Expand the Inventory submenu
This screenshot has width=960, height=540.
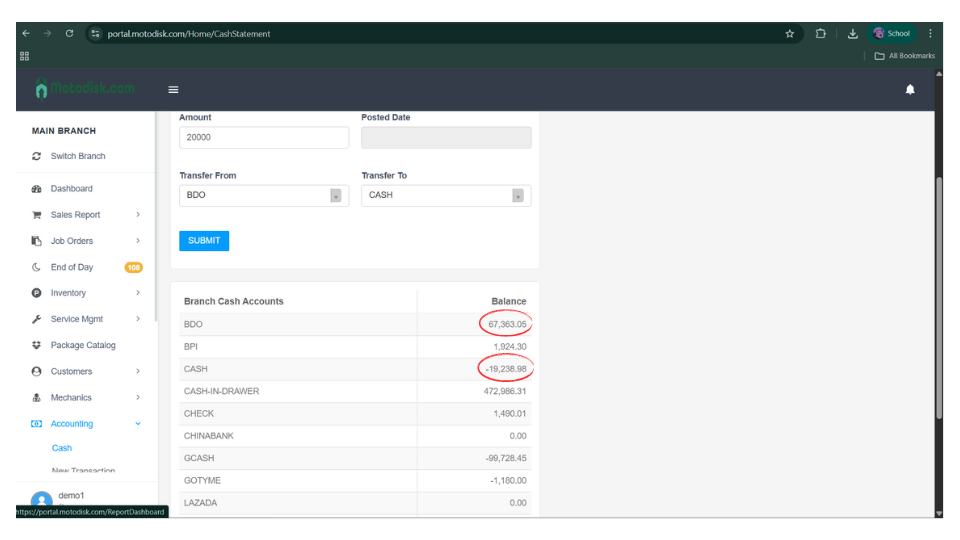[137, 293]
